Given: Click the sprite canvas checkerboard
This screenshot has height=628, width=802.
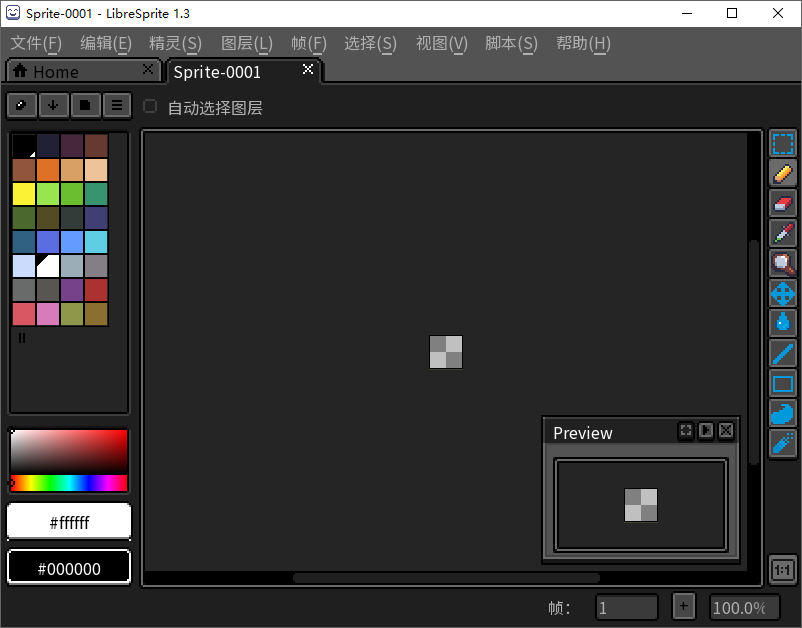Looking at the screenshot, I should click(445, 352).
